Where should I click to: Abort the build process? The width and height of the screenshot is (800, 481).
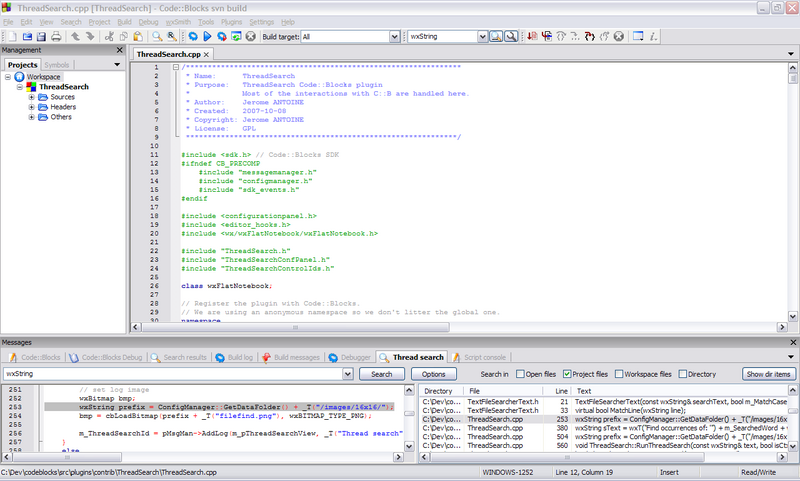[251, 36]
